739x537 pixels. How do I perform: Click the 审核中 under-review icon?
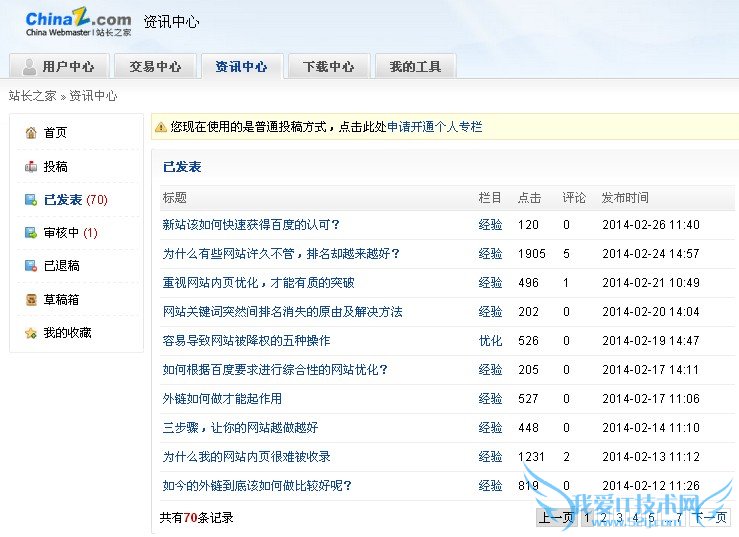click(31, 233)
